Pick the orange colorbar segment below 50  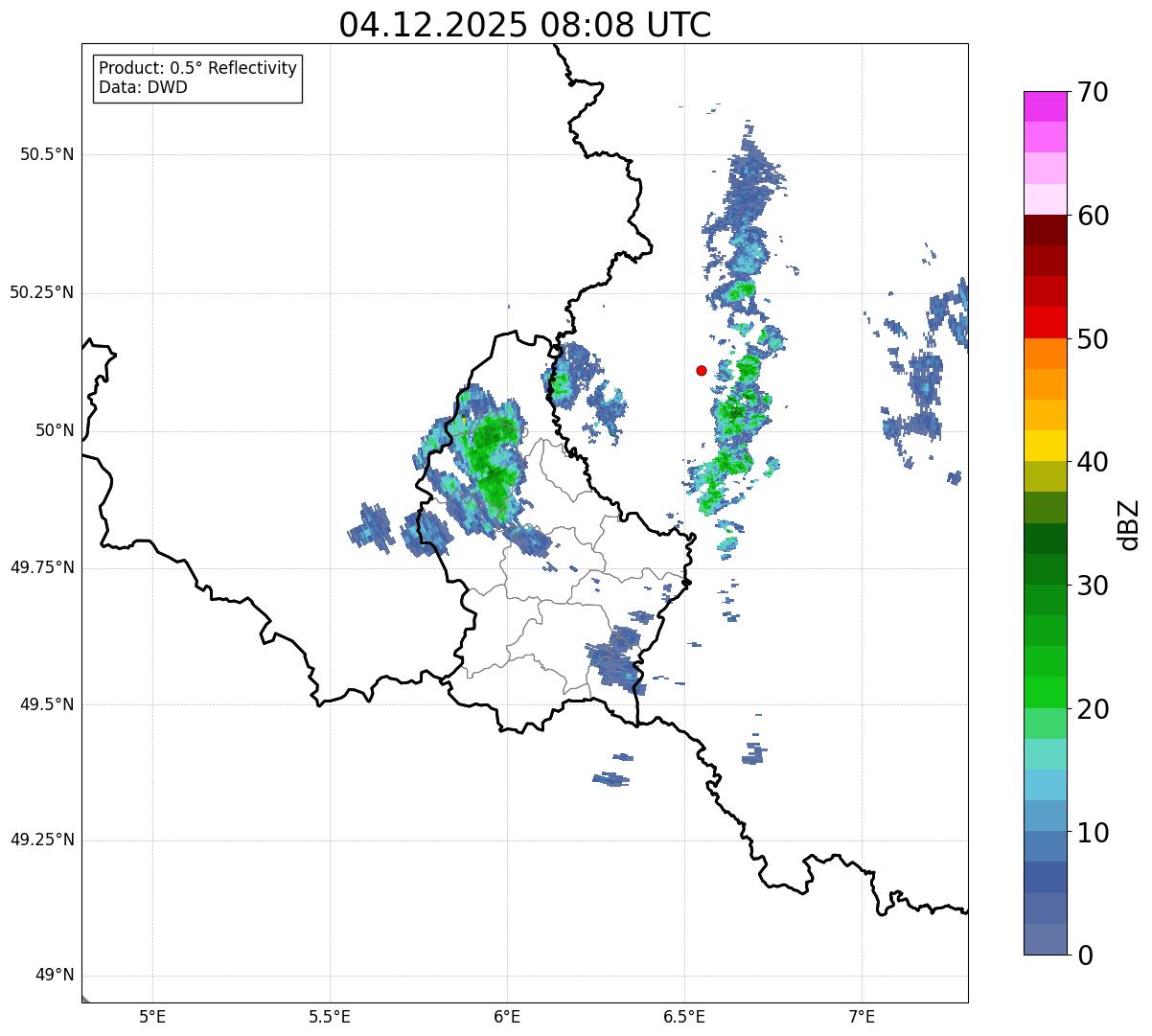(x=1045, y=354)
